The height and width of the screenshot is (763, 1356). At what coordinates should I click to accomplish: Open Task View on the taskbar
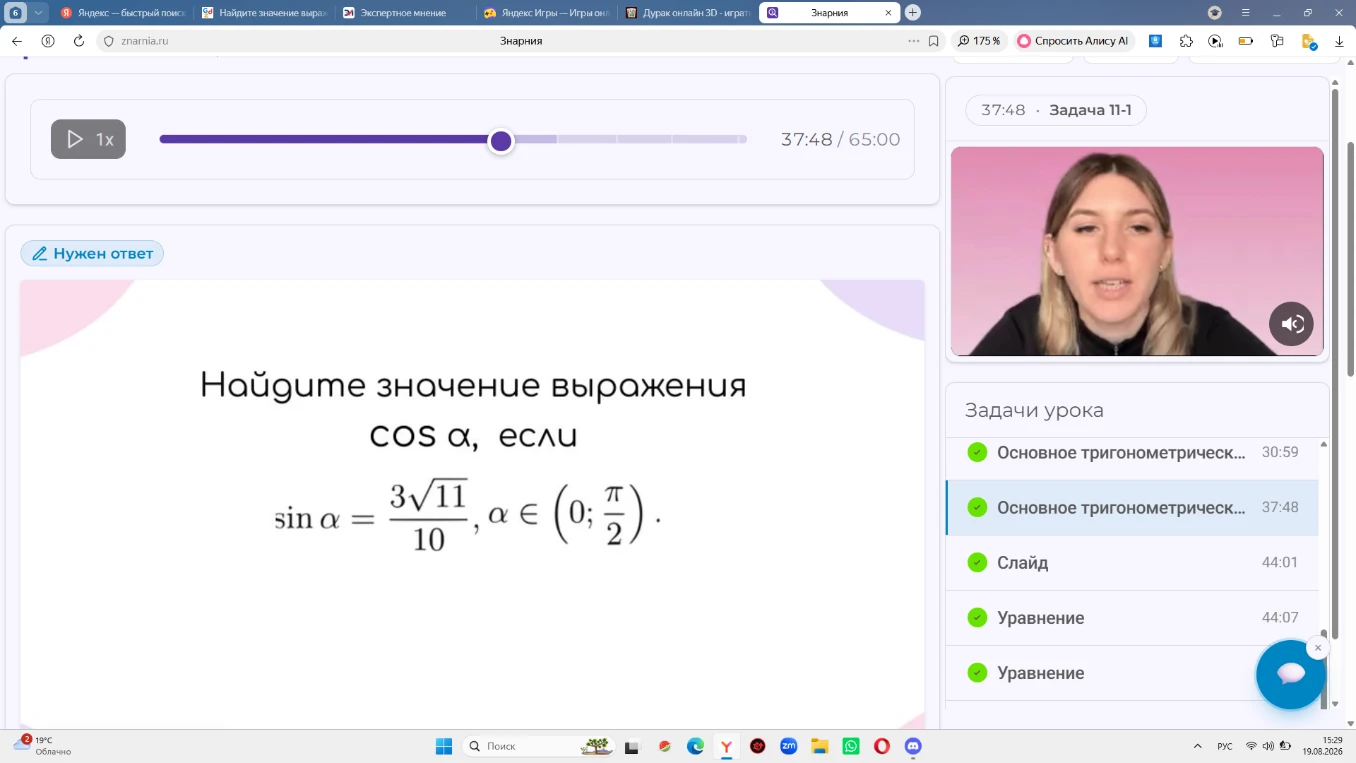point(632,746)
